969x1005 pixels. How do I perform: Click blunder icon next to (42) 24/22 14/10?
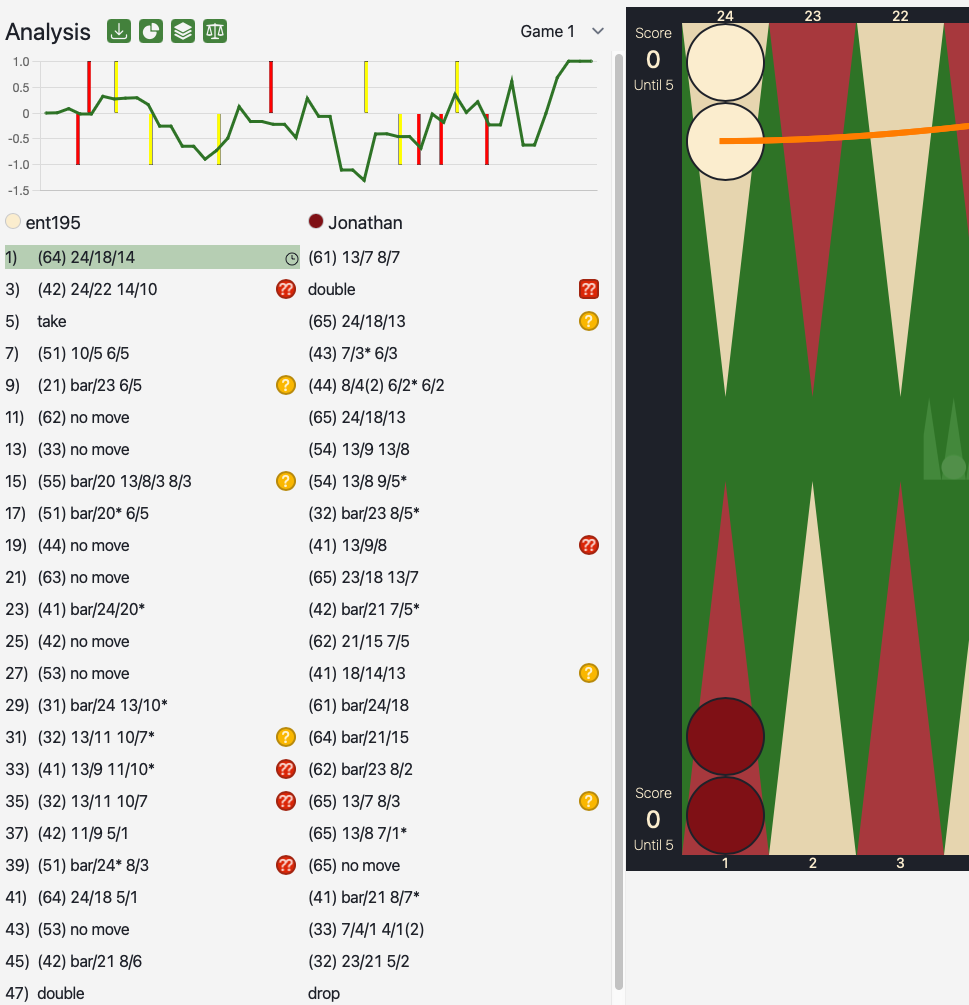pyautogui.click(x=286, y=289)
